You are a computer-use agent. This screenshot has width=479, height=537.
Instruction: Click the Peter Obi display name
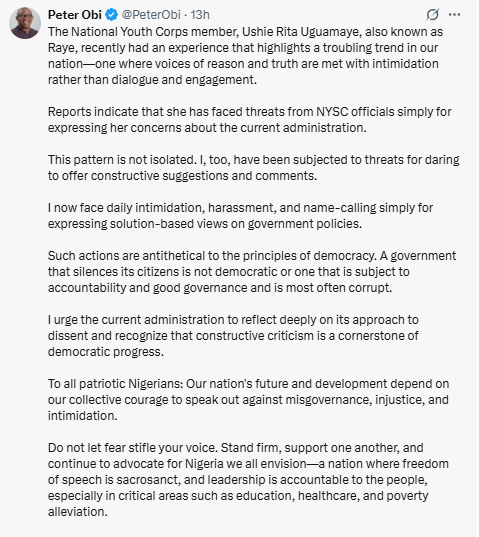pos(75,15)
